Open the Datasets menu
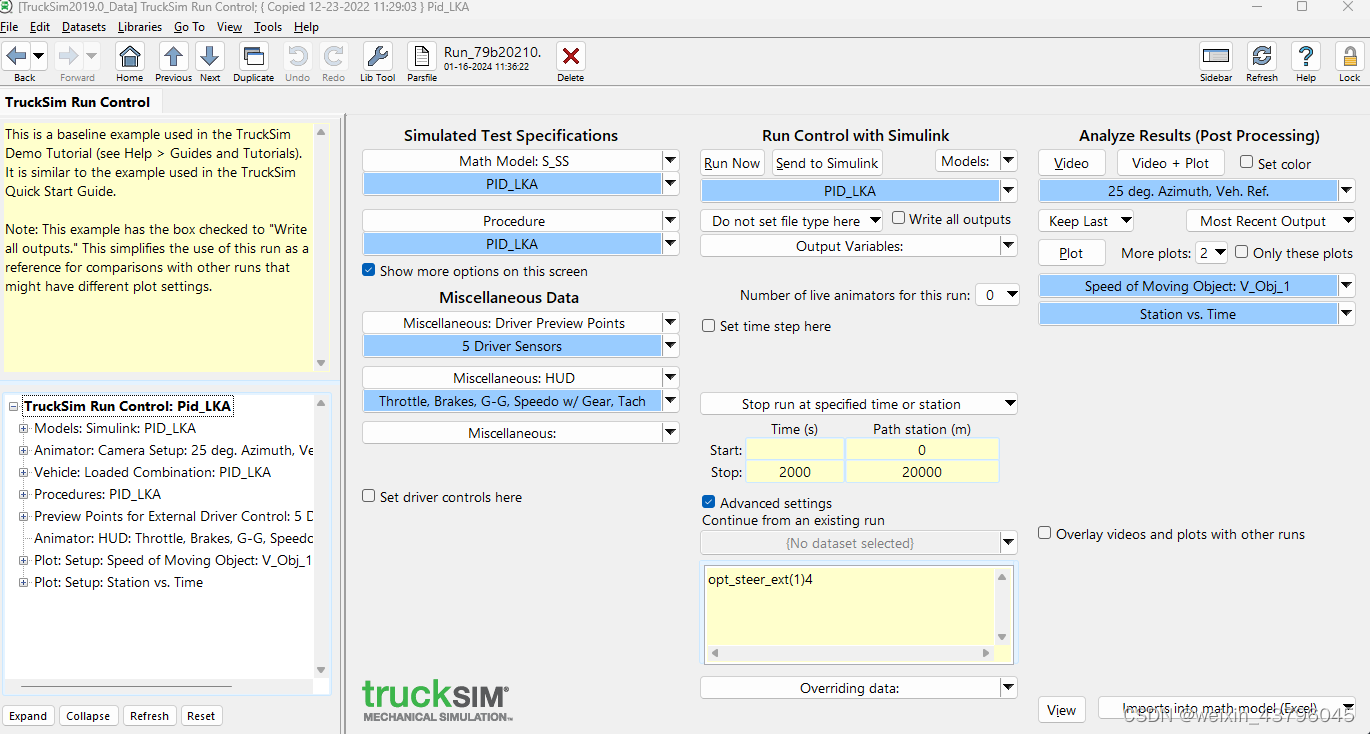The width and height of the screenshot is (1370, 734). (83, 27)
